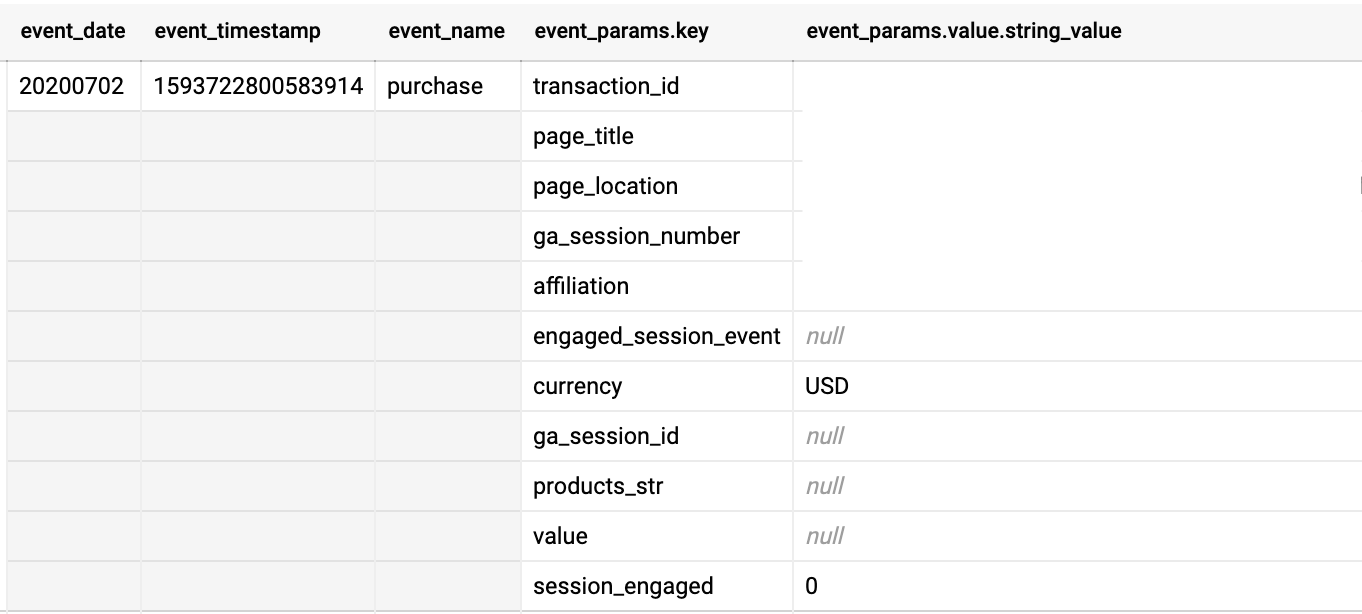Click the value key cell
This screenshot has width=1362, height=614.
coord(657,536)
